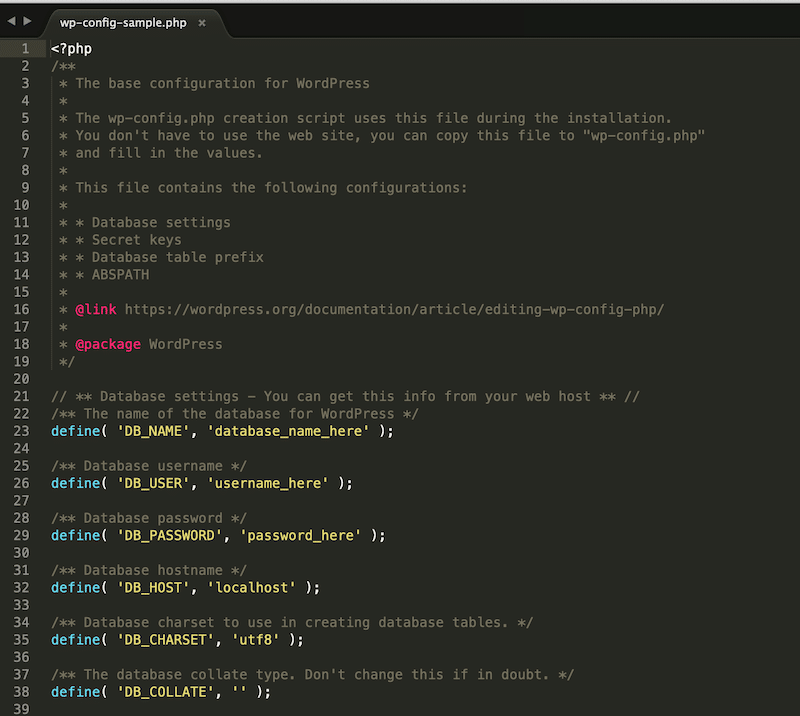800x716 pixels.
Task: Click the '@link' tag
Action: pos(96,310)
